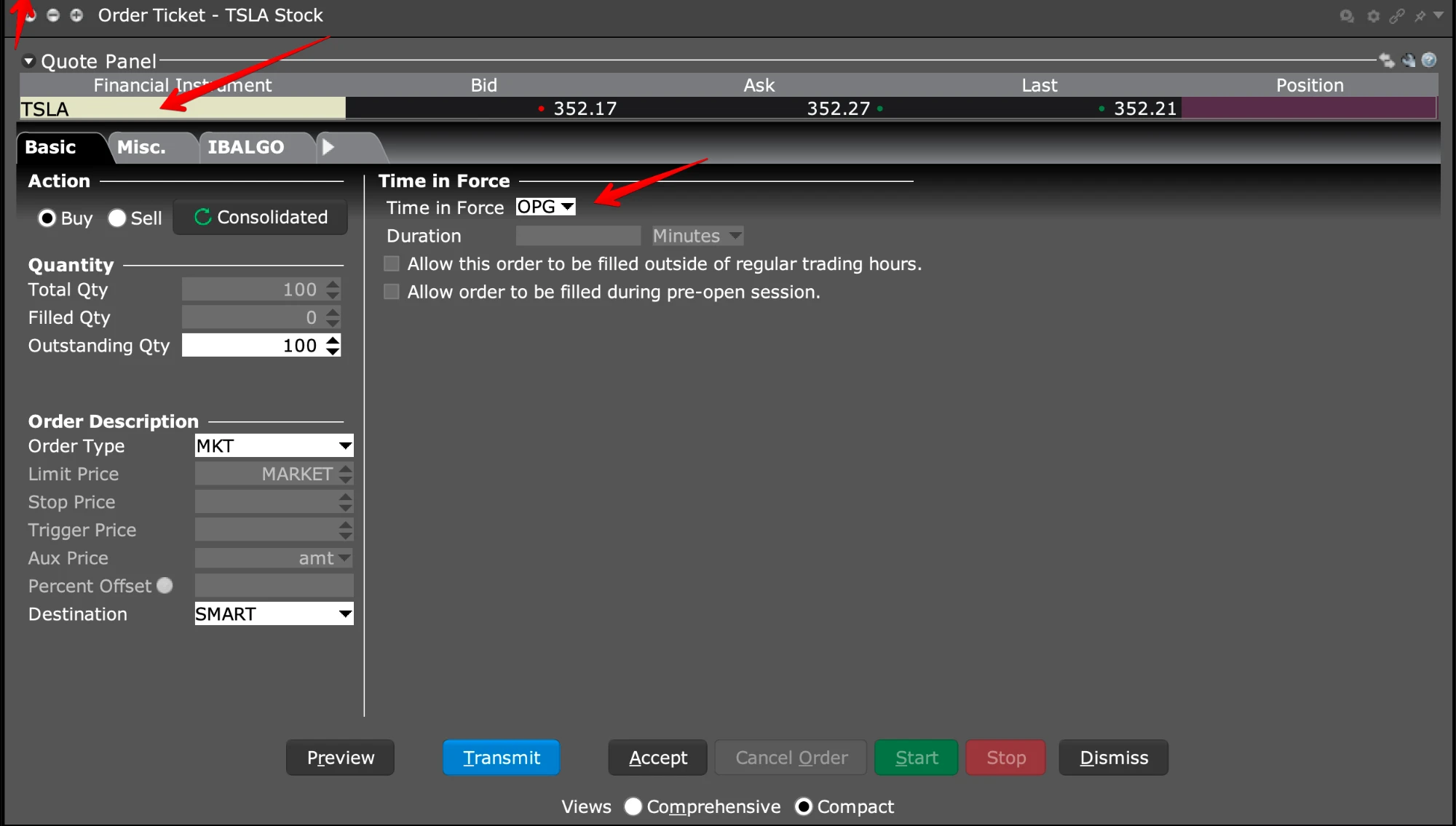Tick the pre-open session fill checkbox
This screenshot has height=826, width=1456.
(x=392, y=292)
